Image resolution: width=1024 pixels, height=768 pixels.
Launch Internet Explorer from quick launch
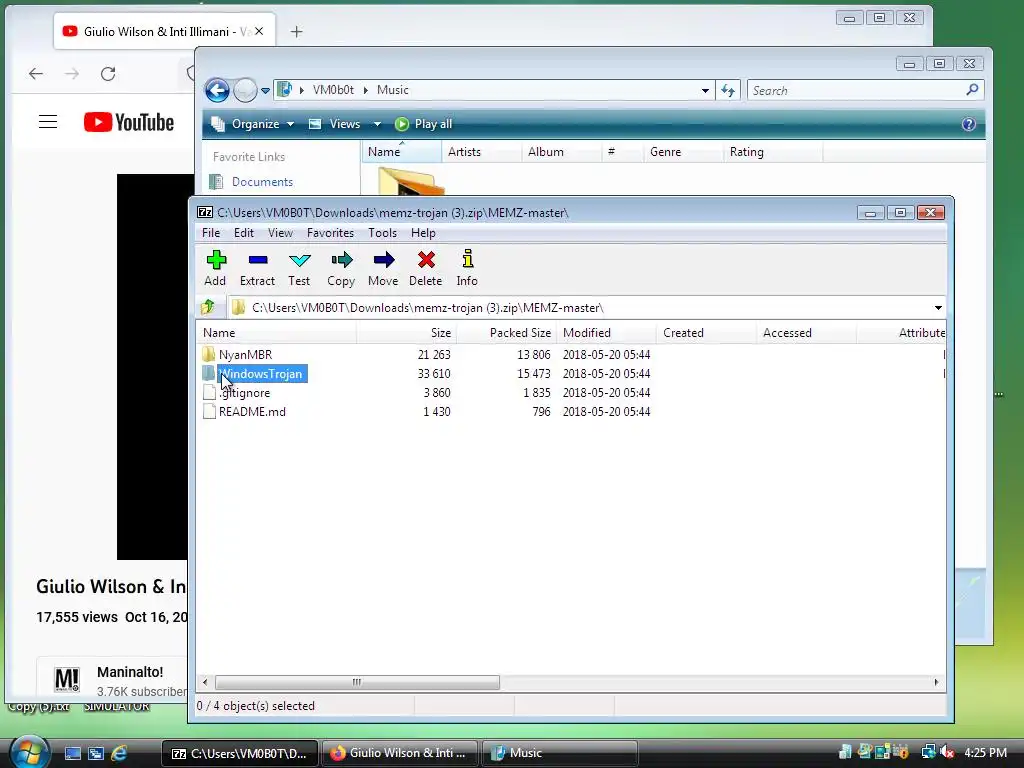point(119,753)
